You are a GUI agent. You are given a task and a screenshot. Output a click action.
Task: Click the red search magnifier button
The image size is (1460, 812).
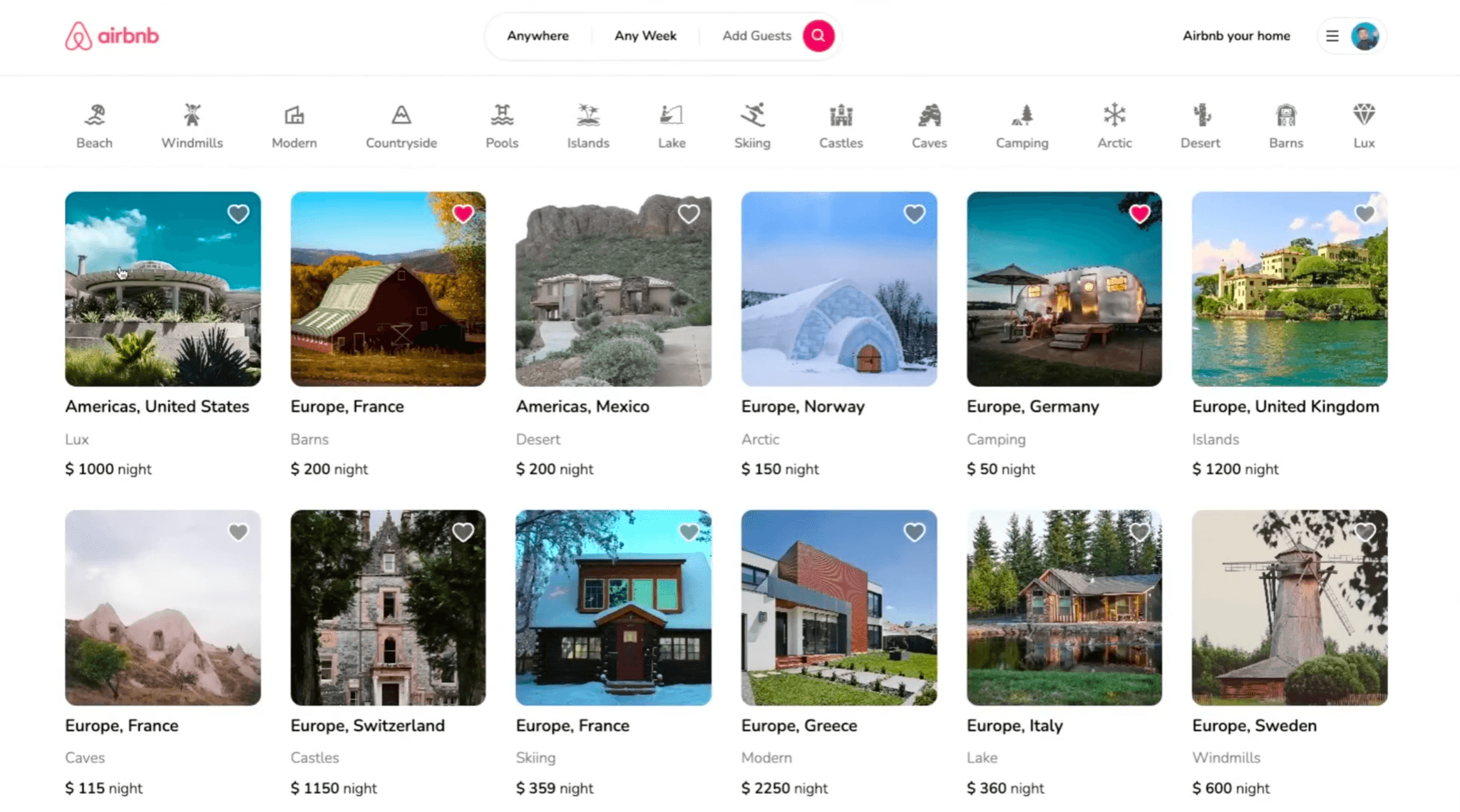tap(818, 36)
